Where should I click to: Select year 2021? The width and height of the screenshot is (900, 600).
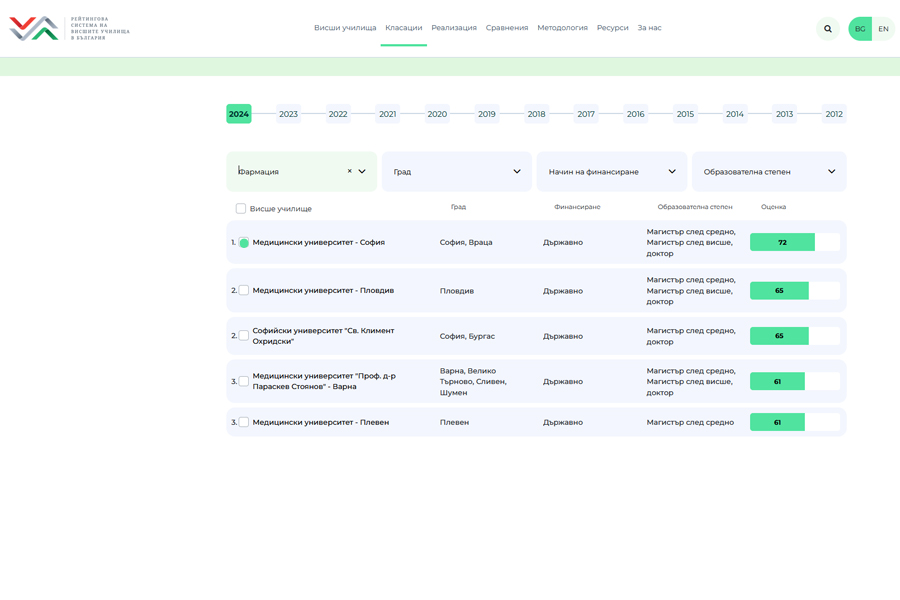coord(387,114)
